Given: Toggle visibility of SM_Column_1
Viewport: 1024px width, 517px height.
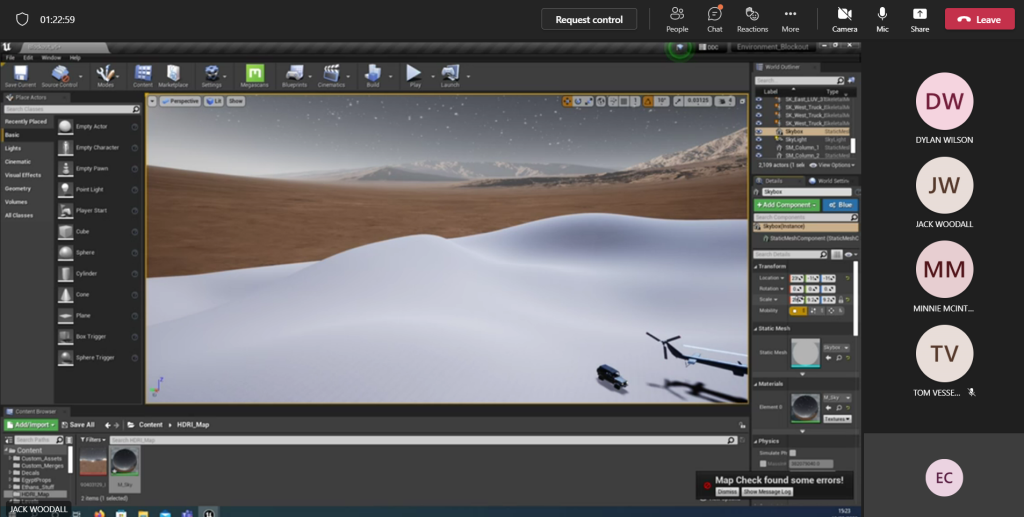Looking at the screenshot, I should coord(759,148).
